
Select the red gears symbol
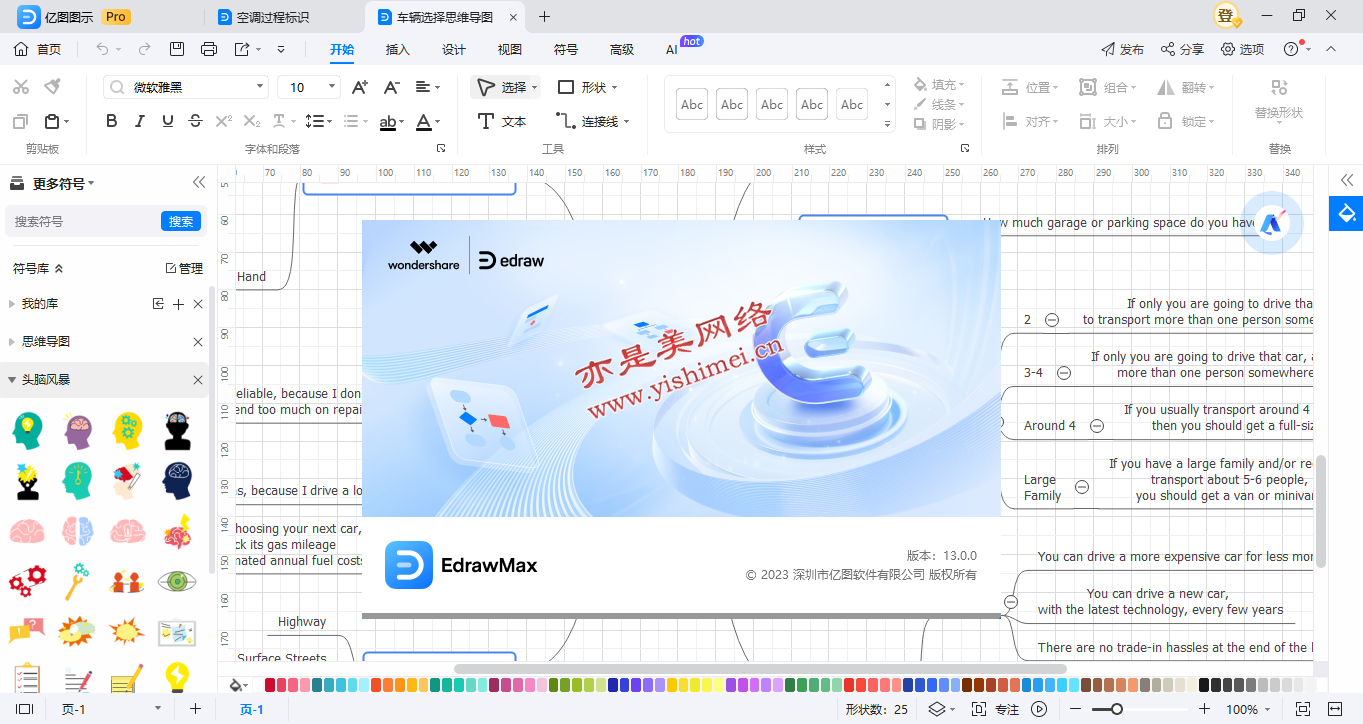click(x=27, y=579)
